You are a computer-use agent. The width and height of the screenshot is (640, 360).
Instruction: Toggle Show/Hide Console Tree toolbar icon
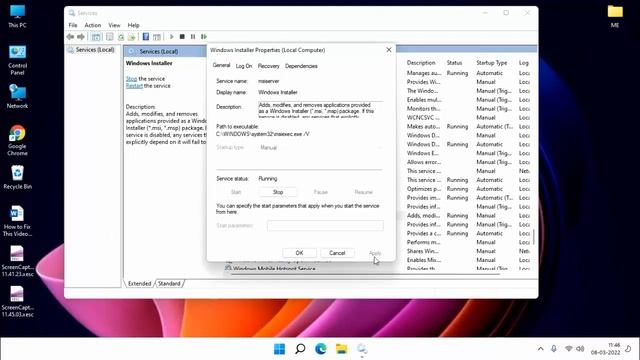(96, 37)
